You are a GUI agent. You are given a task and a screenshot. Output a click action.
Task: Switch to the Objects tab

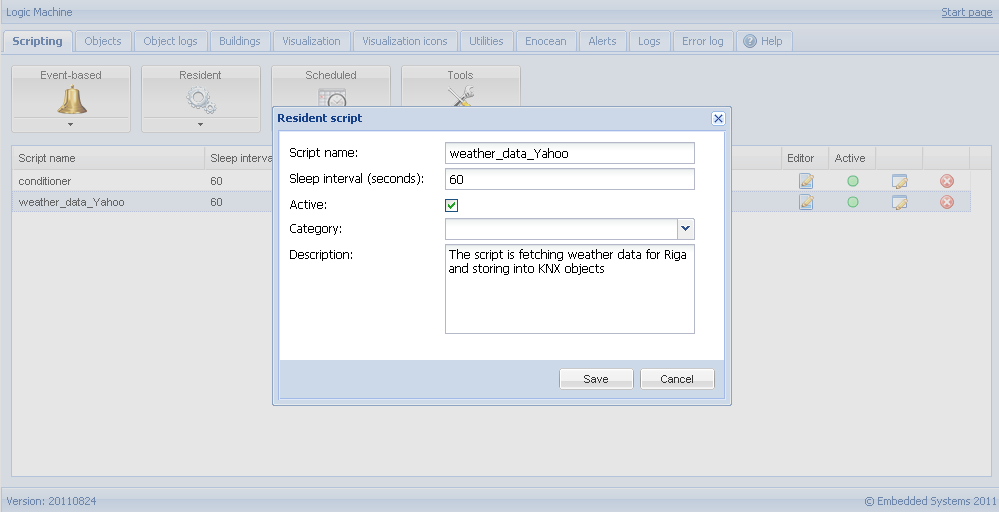coord(103,41)
